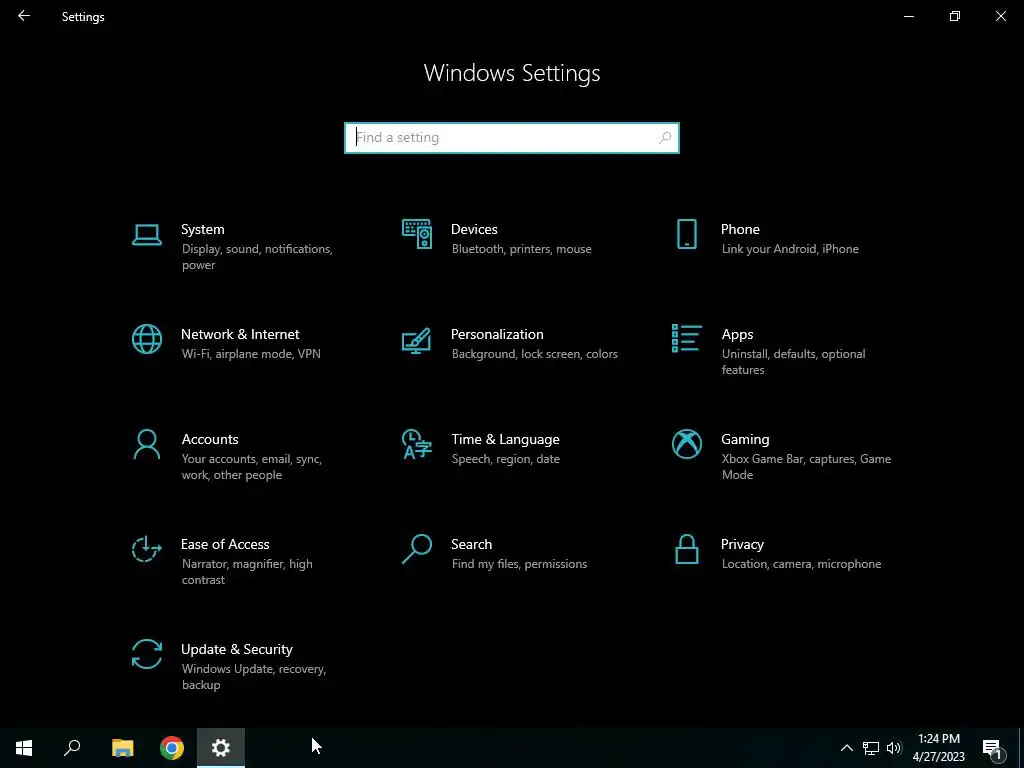Viewport: 1024px width, 768px height.
Task: Select the Devices heading
Action: 474,229
